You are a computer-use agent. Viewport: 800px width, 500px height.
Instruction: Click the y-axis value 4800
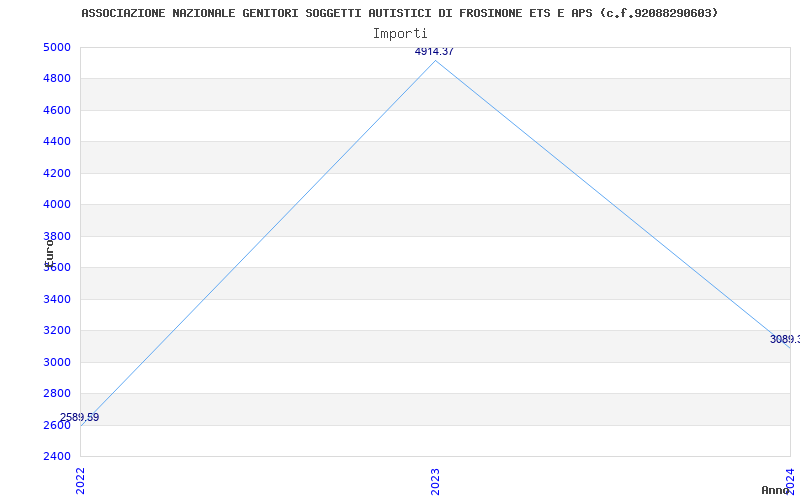point(56,79)
